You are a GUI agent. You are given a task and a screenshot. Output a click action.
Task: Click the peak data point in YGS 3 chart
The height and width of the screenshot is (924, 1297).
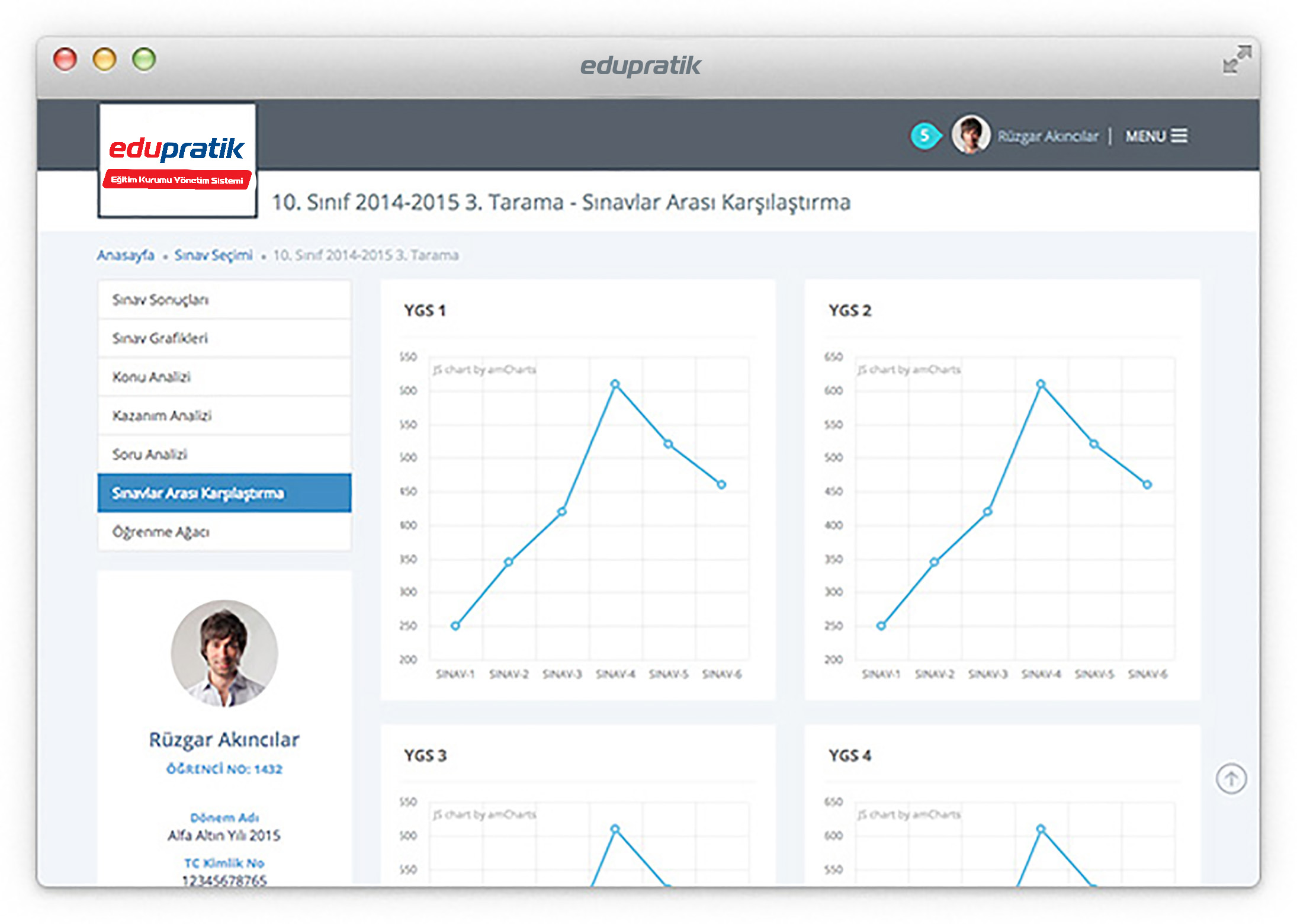[615, 829]
